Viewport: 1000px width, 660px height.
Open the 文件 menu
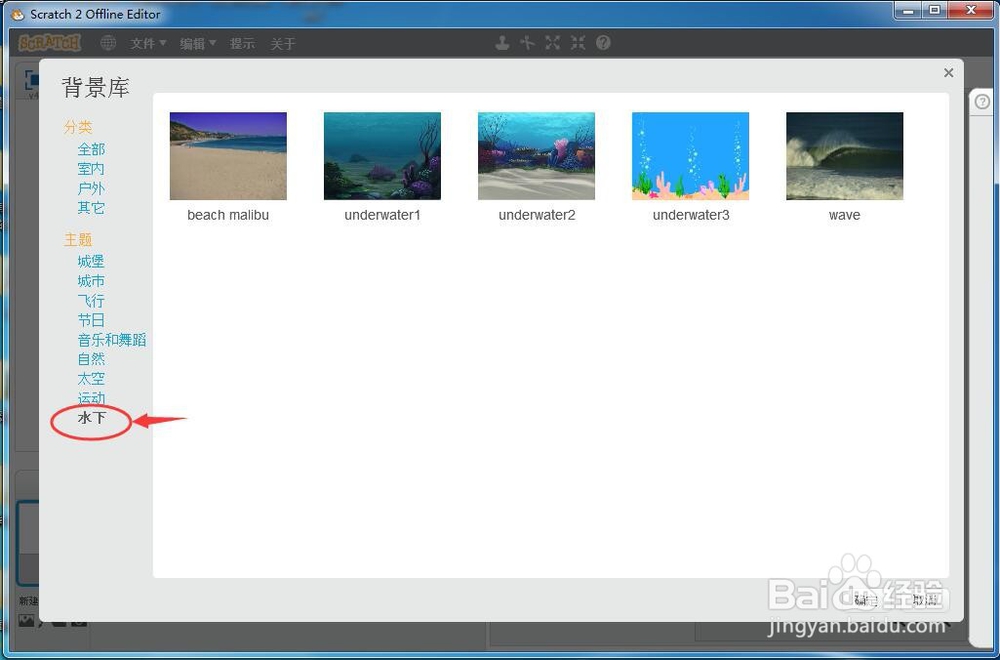click(x=148, y=43)
